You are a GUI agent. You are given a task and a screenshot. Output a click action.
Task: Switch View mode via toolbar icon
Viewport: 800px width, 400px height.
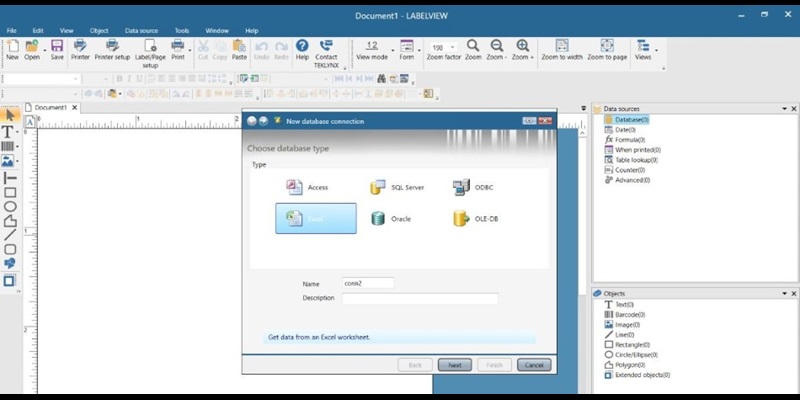[x=372, y=49]
